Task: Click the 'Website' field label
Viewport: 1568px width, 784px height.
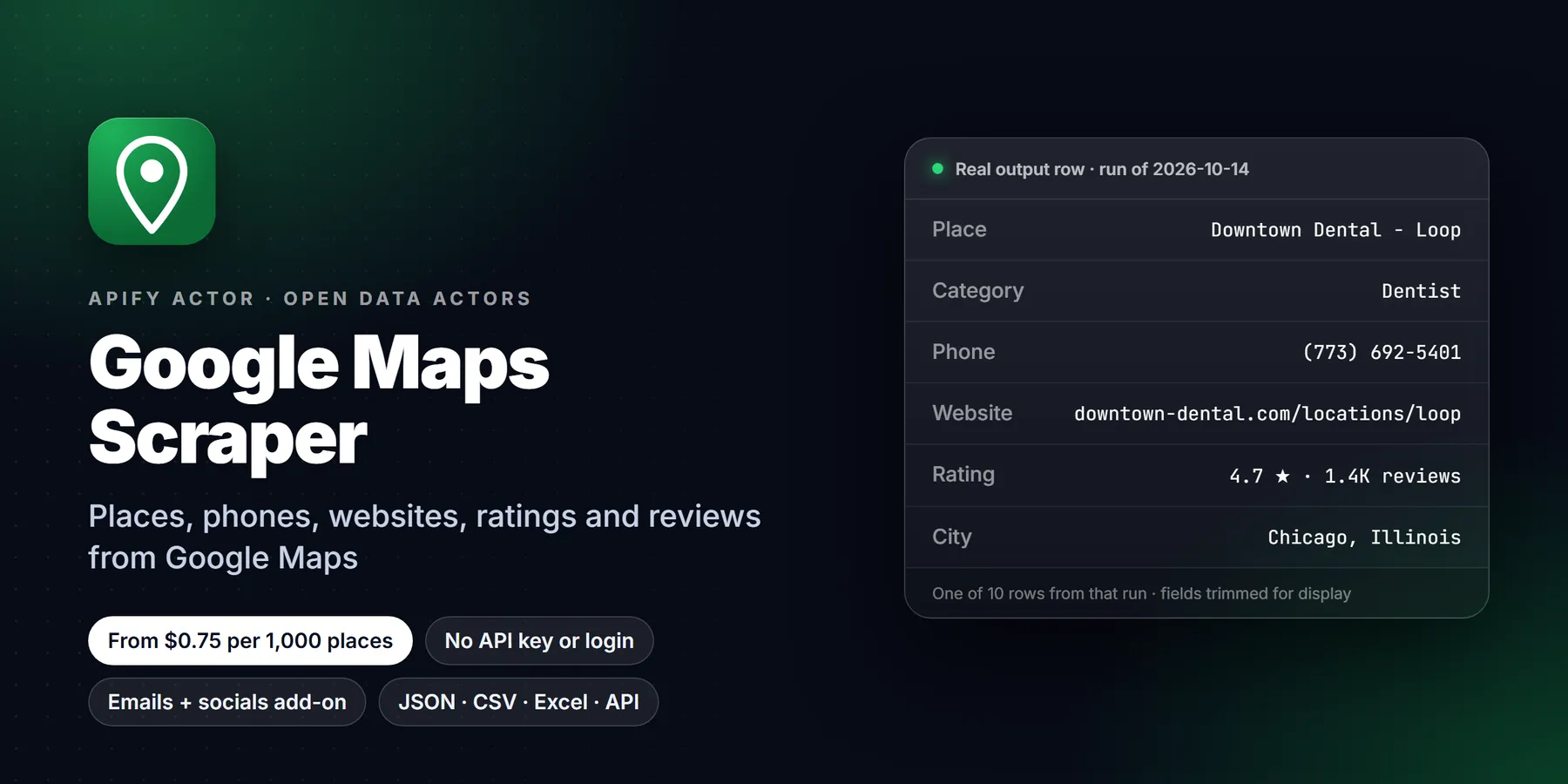Action: [972, 413]
